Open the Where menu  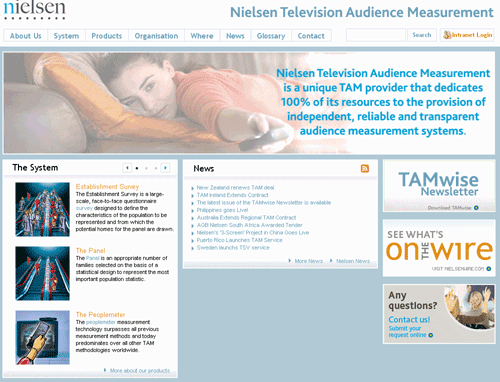(x=202, y=36)
